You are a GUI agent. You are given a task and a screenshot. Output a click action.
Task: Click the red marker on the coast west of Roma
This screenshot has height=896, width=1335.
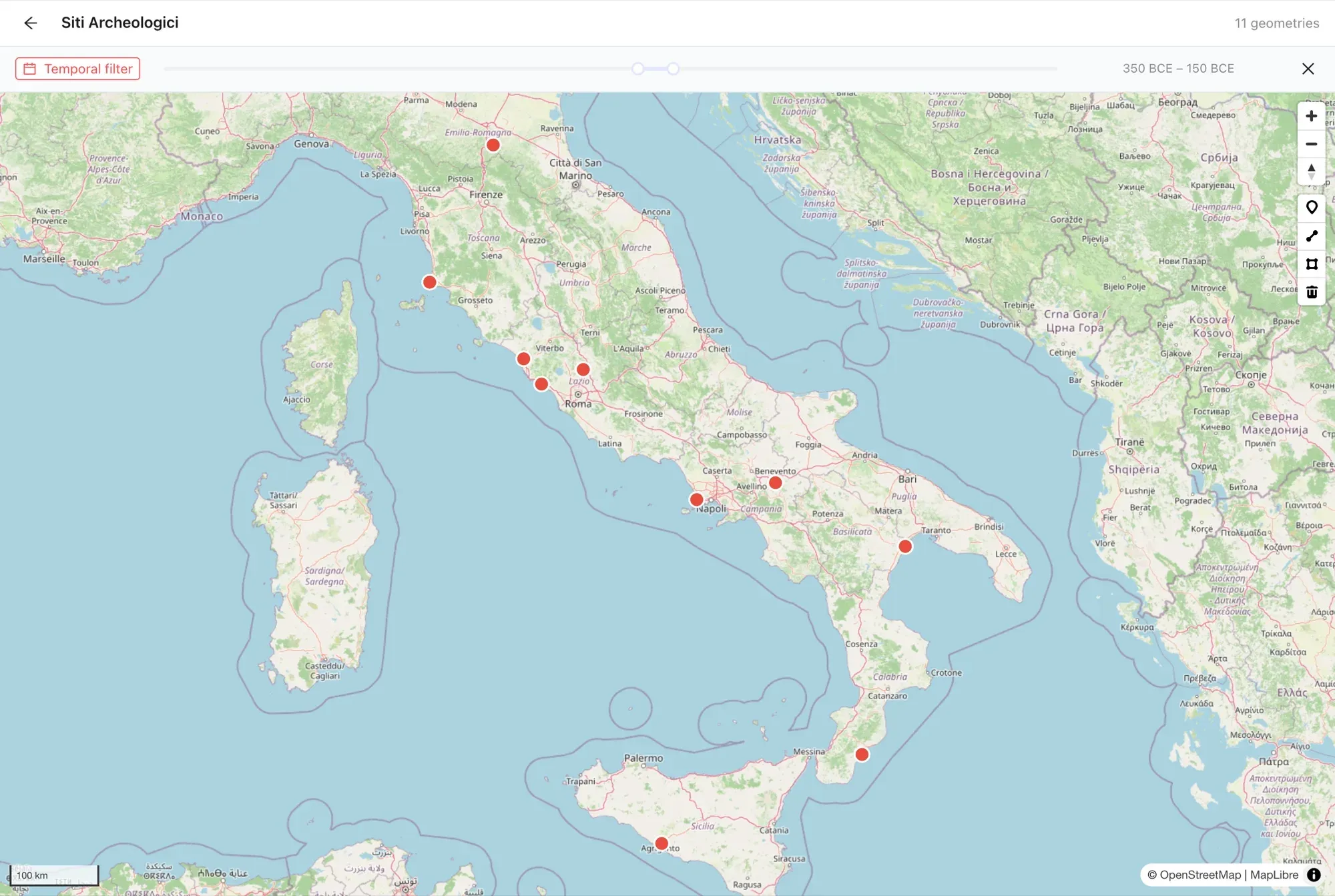[542, 384]
